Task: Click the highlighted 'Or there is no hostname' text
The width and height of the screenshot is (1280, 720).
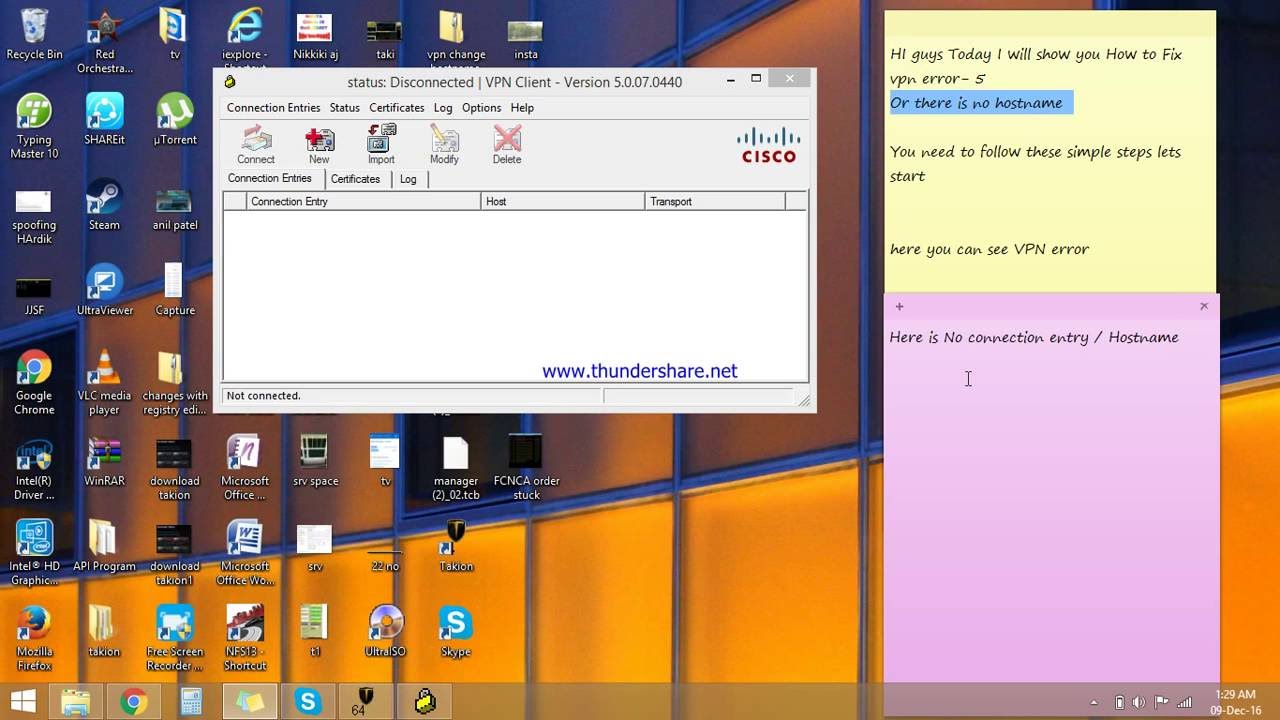Action: 980,103
